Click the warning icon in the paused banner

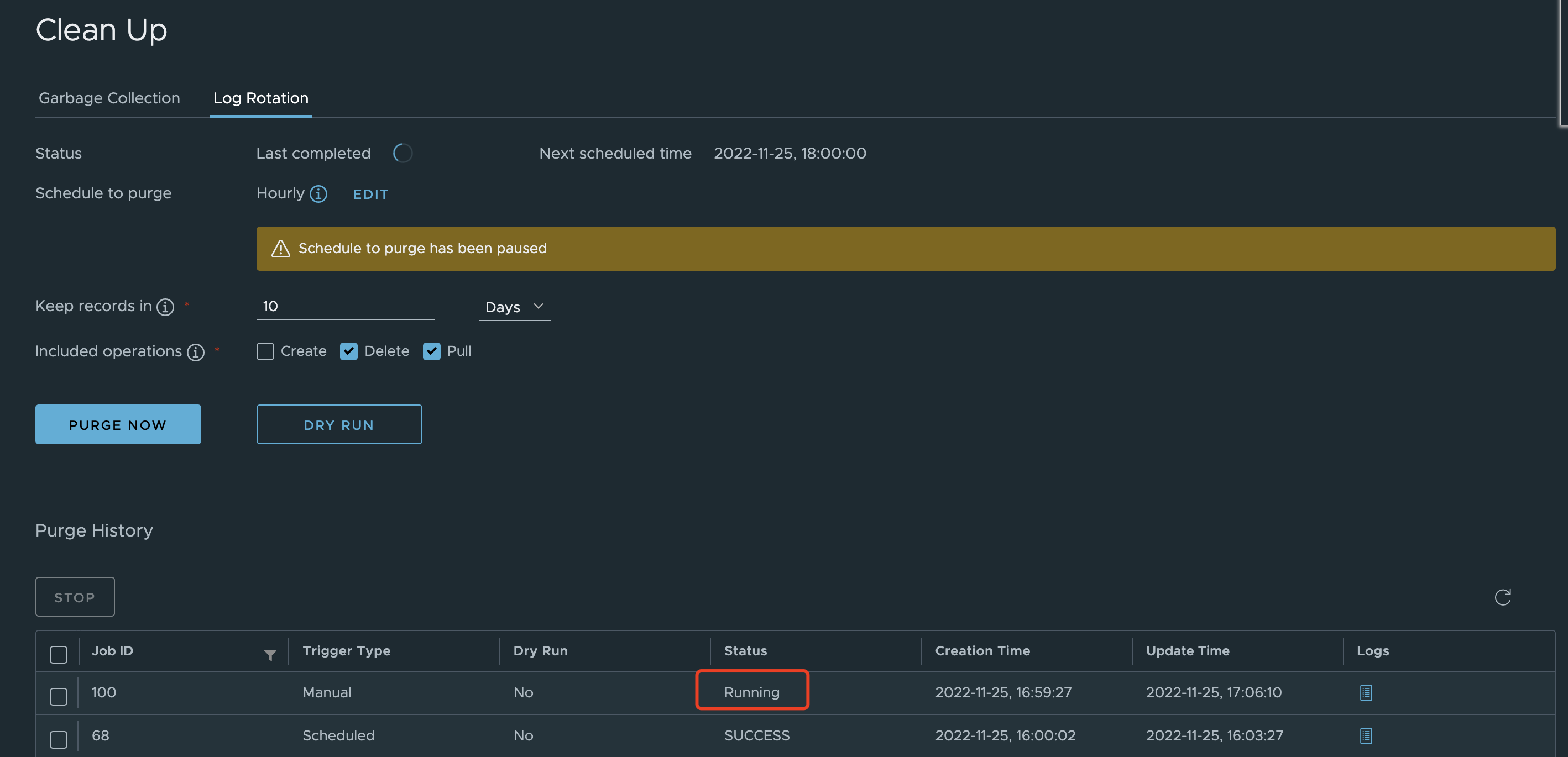click(281, 249)
